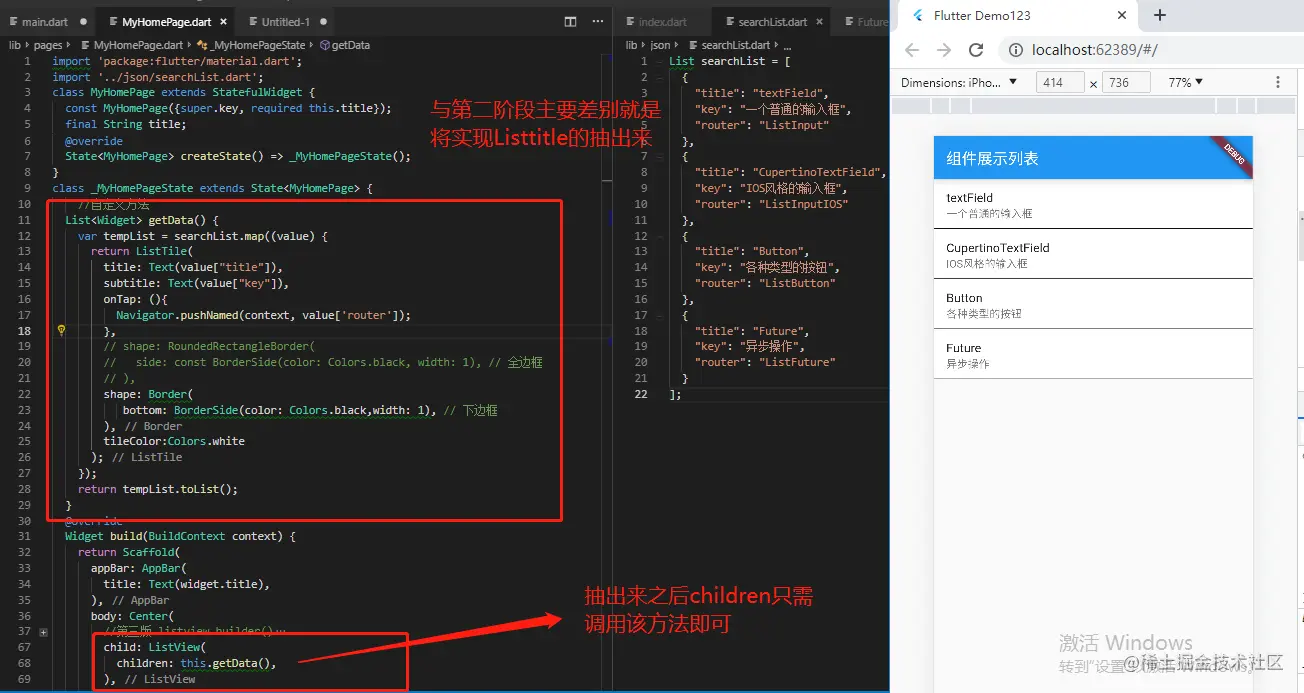
Task: Click the 'children: this.getData(),' line
Action: coord(196,663)
